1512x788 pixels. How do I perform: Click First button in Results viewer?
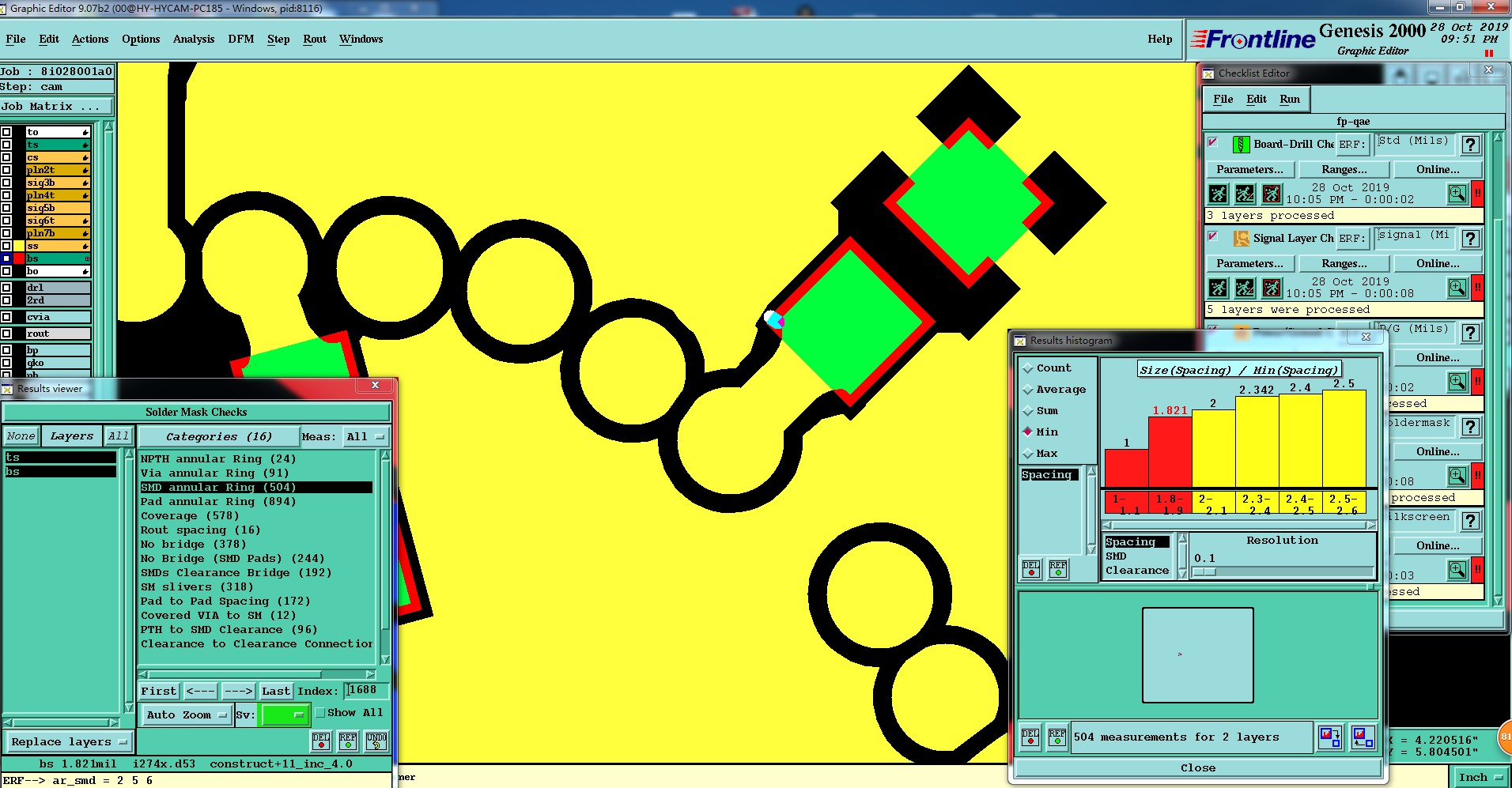pyautogui.click(x=159, y=691)
